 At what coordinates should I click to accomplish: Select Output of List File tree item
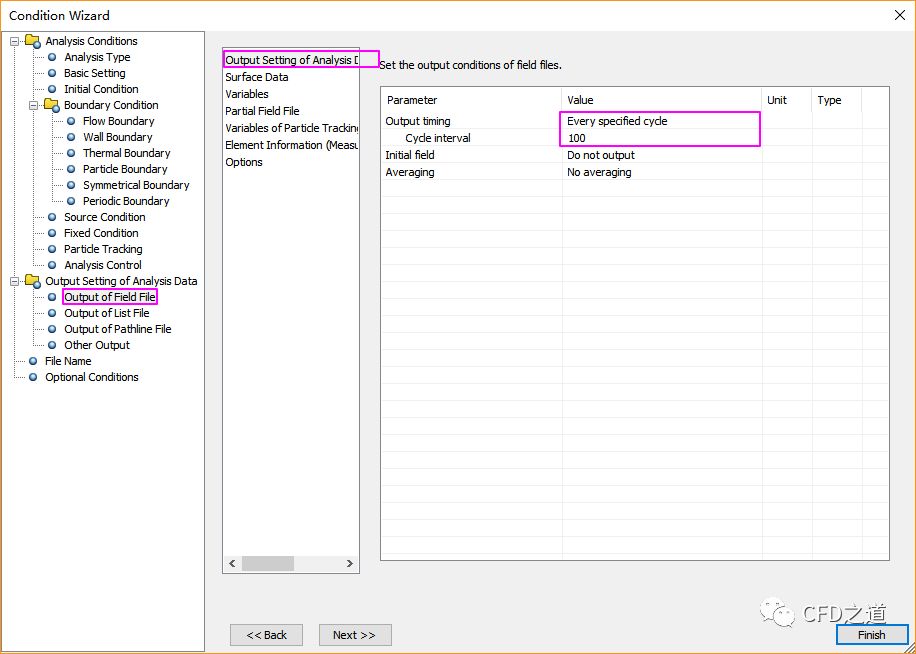106,313
